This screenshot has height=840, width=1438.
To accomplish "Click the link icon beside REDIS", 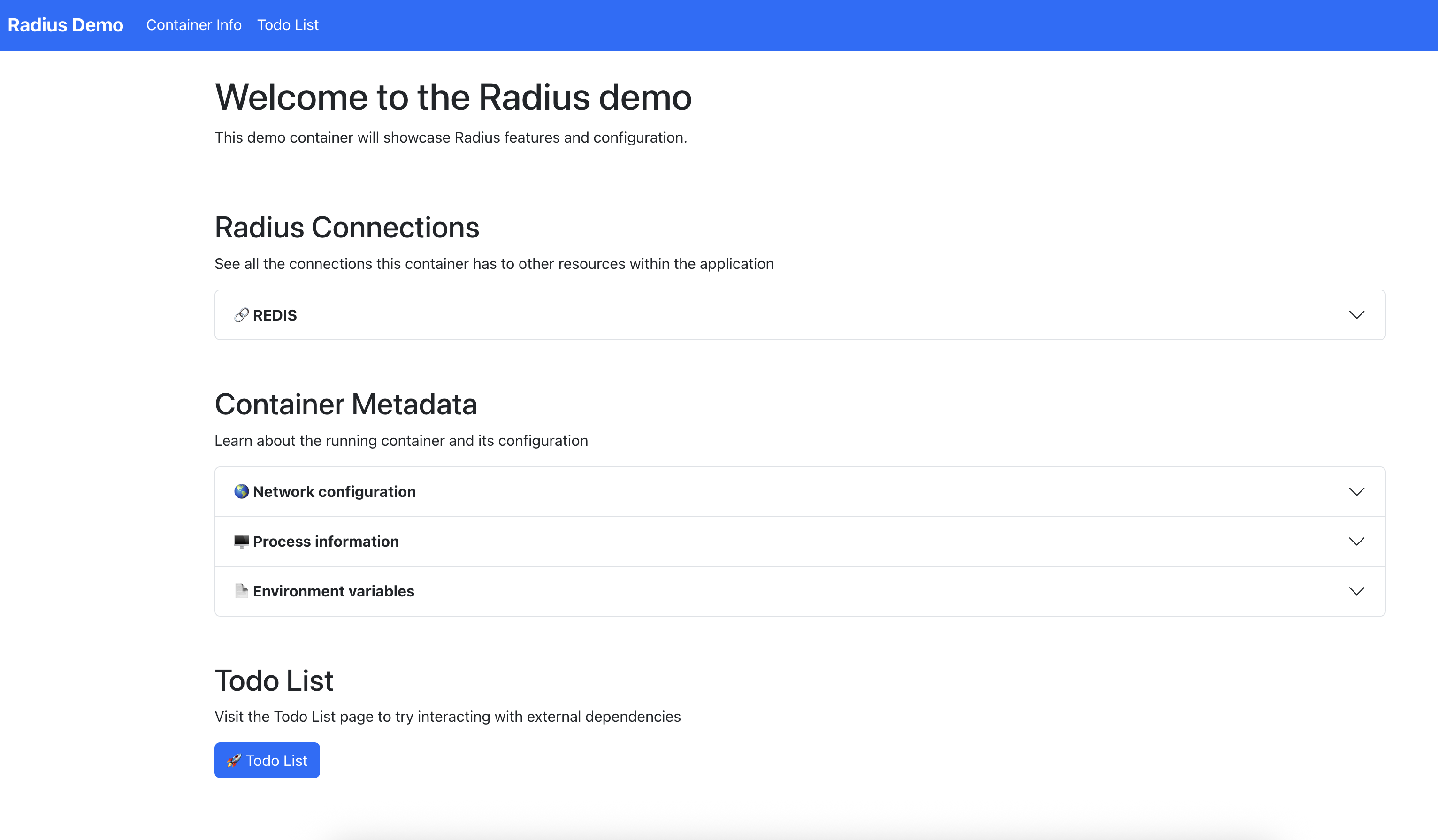I will 241,315.
